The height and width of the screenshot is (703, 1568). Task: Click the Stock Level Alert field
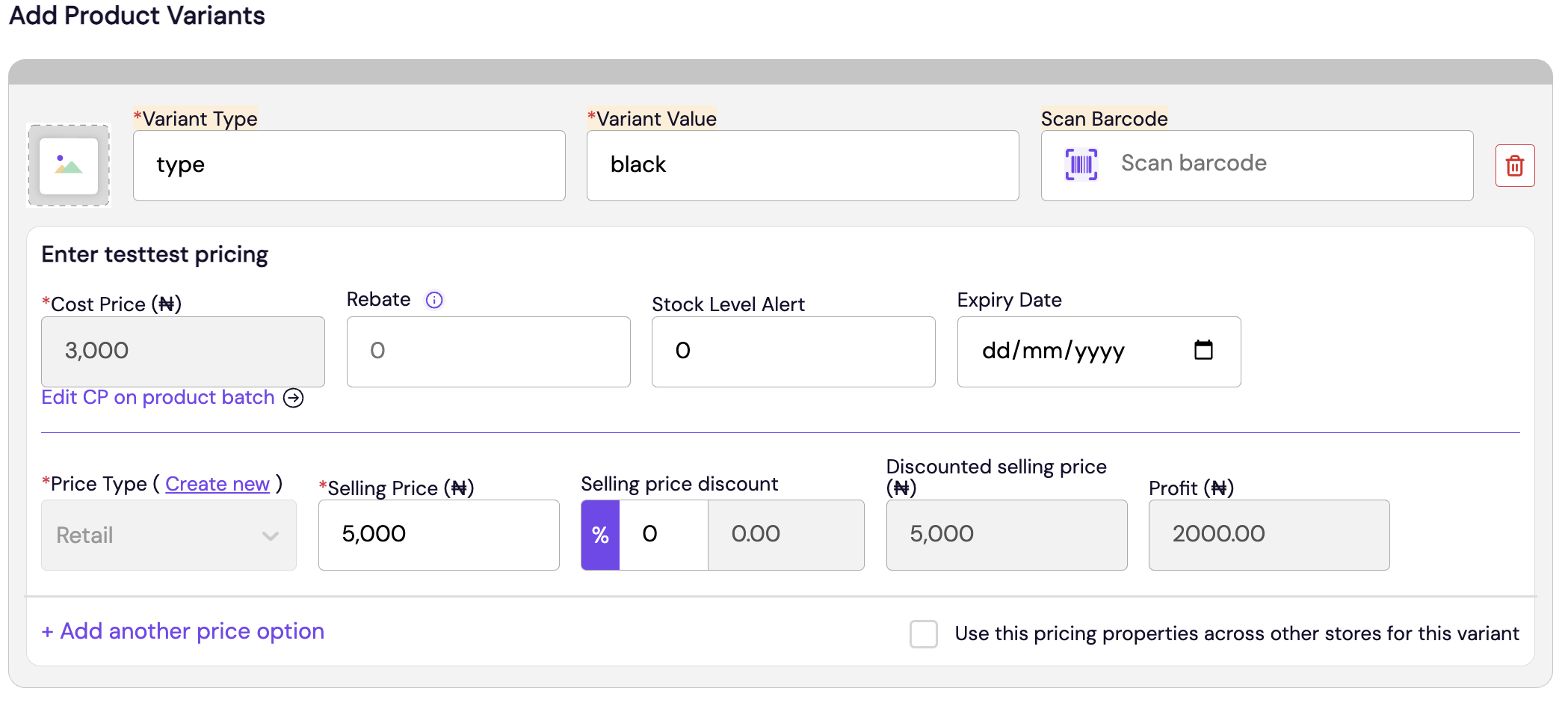(794, 351)
